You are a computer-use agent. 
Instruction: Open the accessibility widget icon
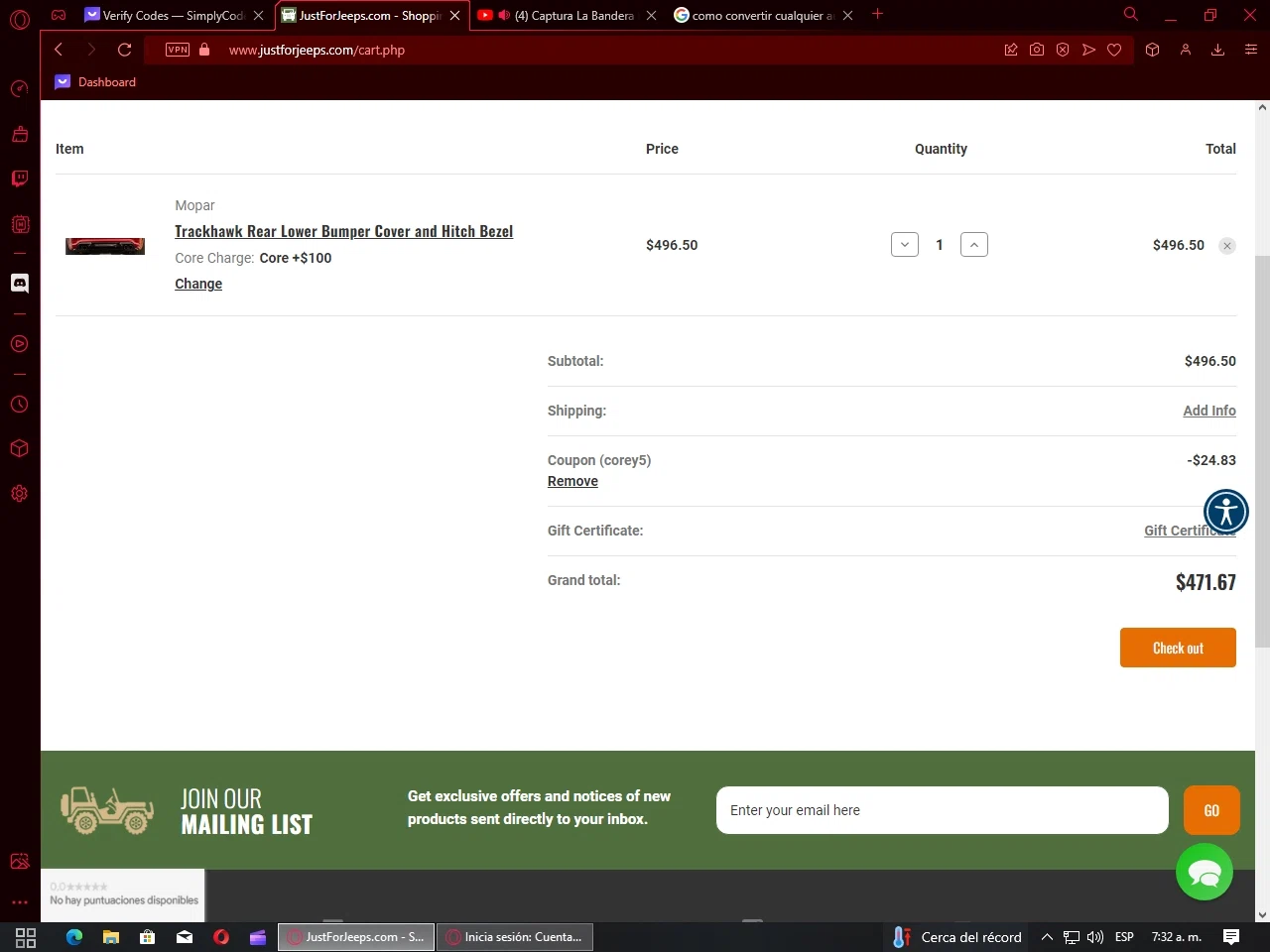click(1226, 512)
